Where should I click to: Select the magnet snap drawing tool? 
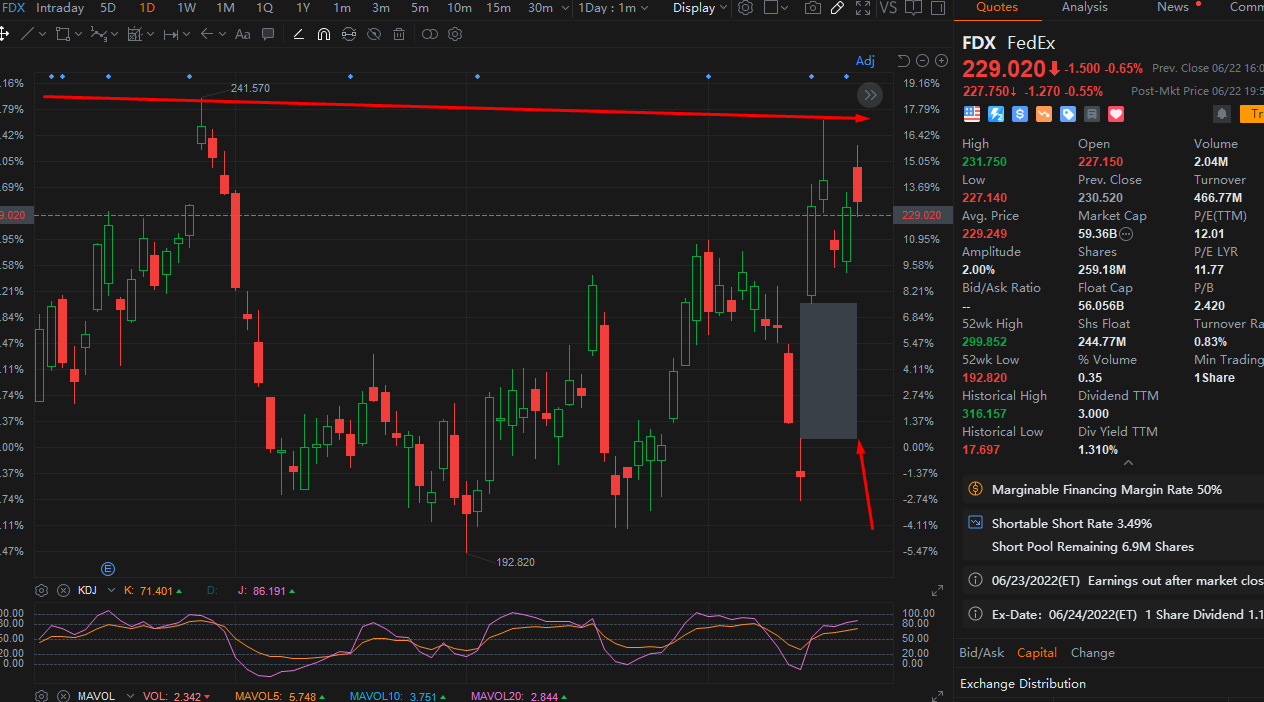click(x=323, y=33)
